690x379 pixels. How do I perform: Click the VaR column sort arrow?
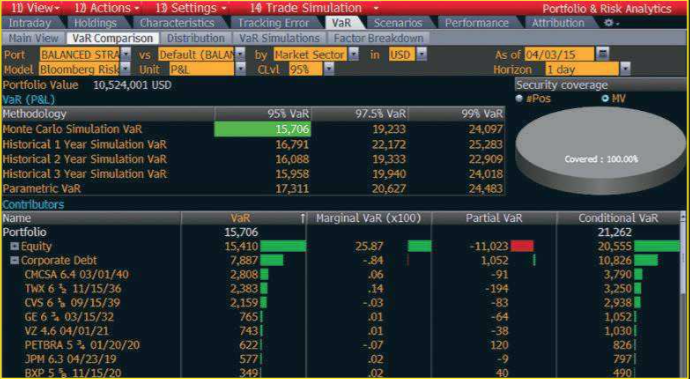[303, 218]
